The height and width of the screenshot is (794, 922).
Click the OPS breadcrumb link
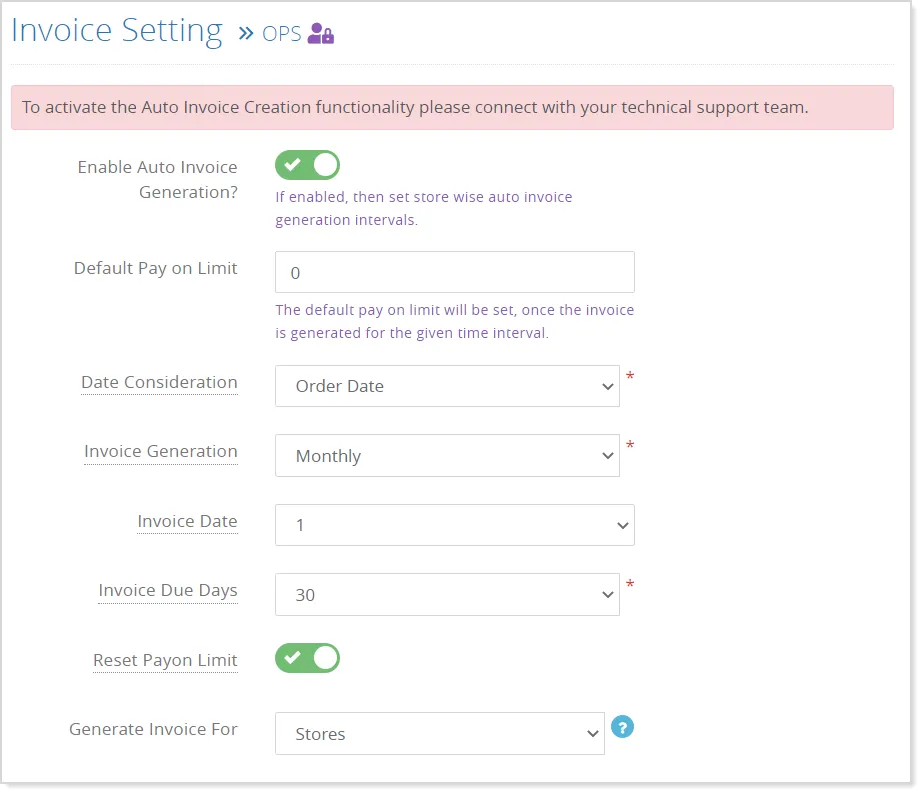(281, 33)
